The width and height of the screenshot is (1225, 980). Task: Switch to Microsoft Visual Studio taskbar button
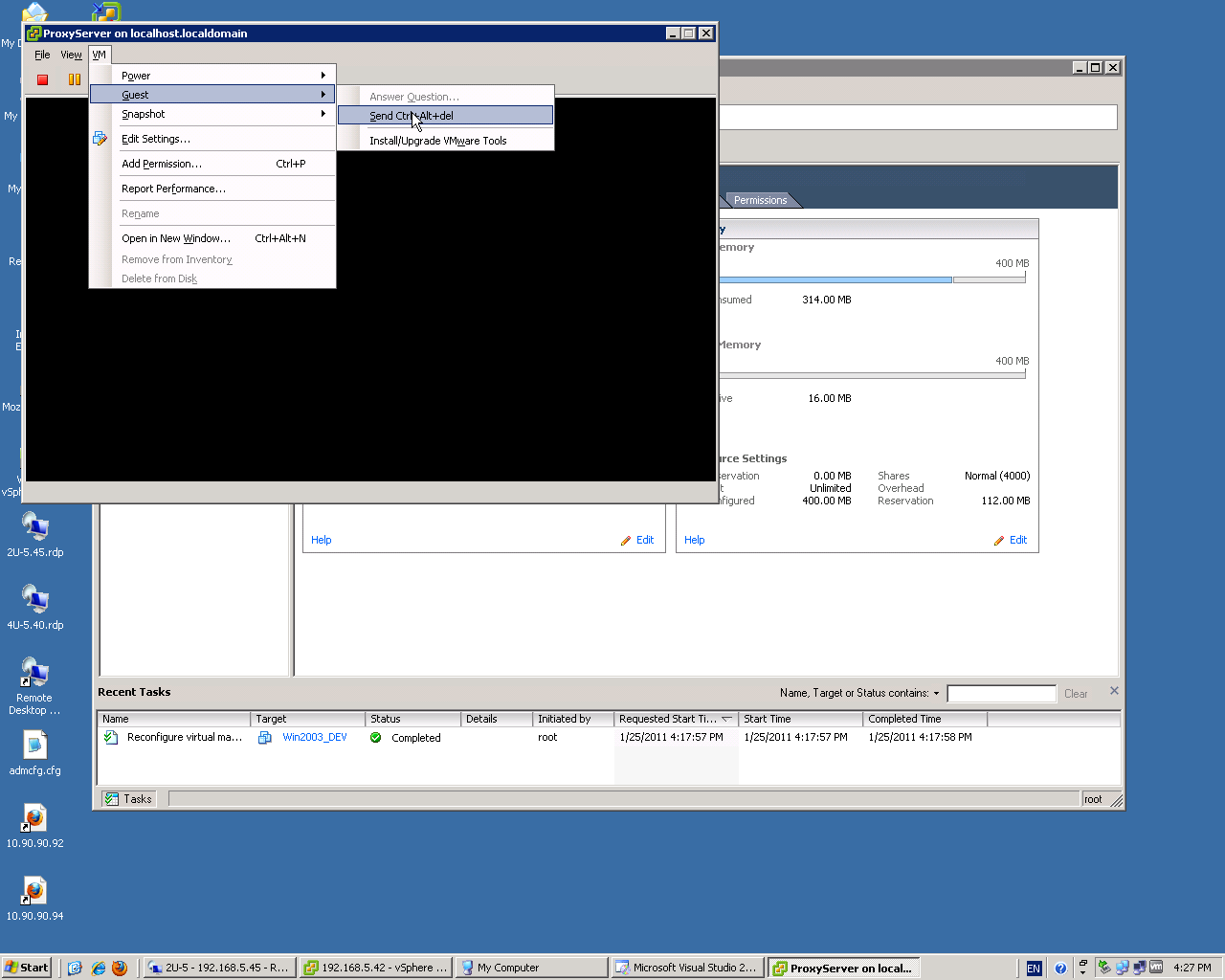click(x=686, y=968)
